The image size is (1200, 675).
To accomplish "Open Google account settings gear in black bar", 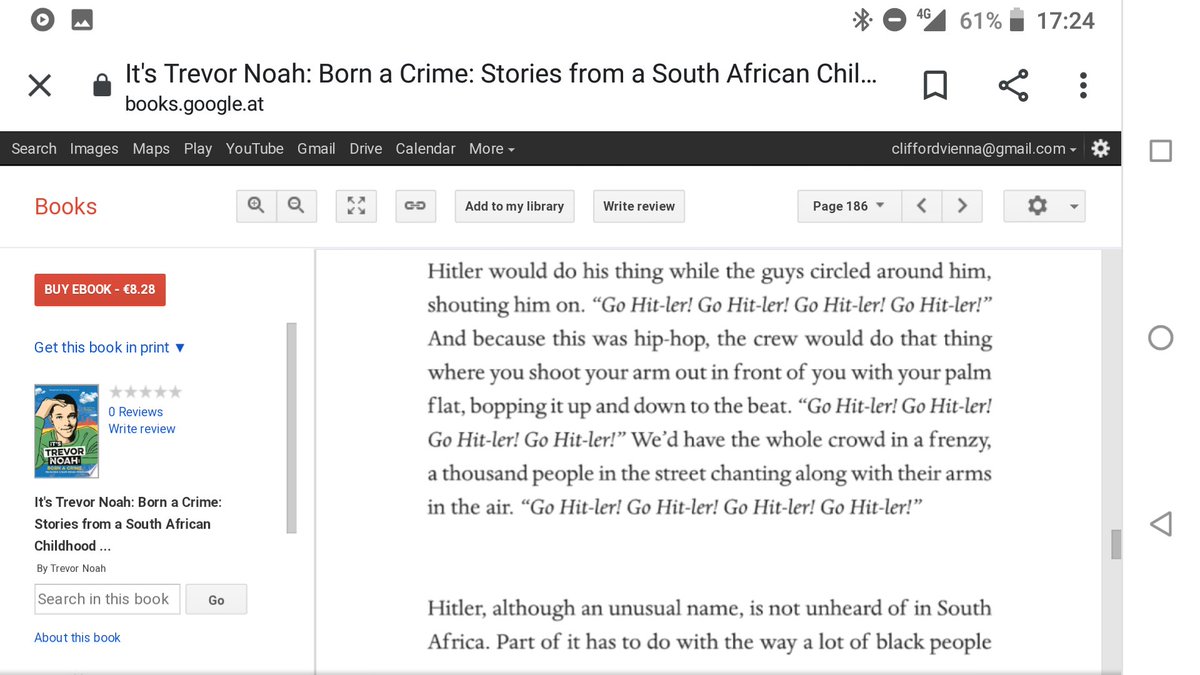I will 1101,148.
